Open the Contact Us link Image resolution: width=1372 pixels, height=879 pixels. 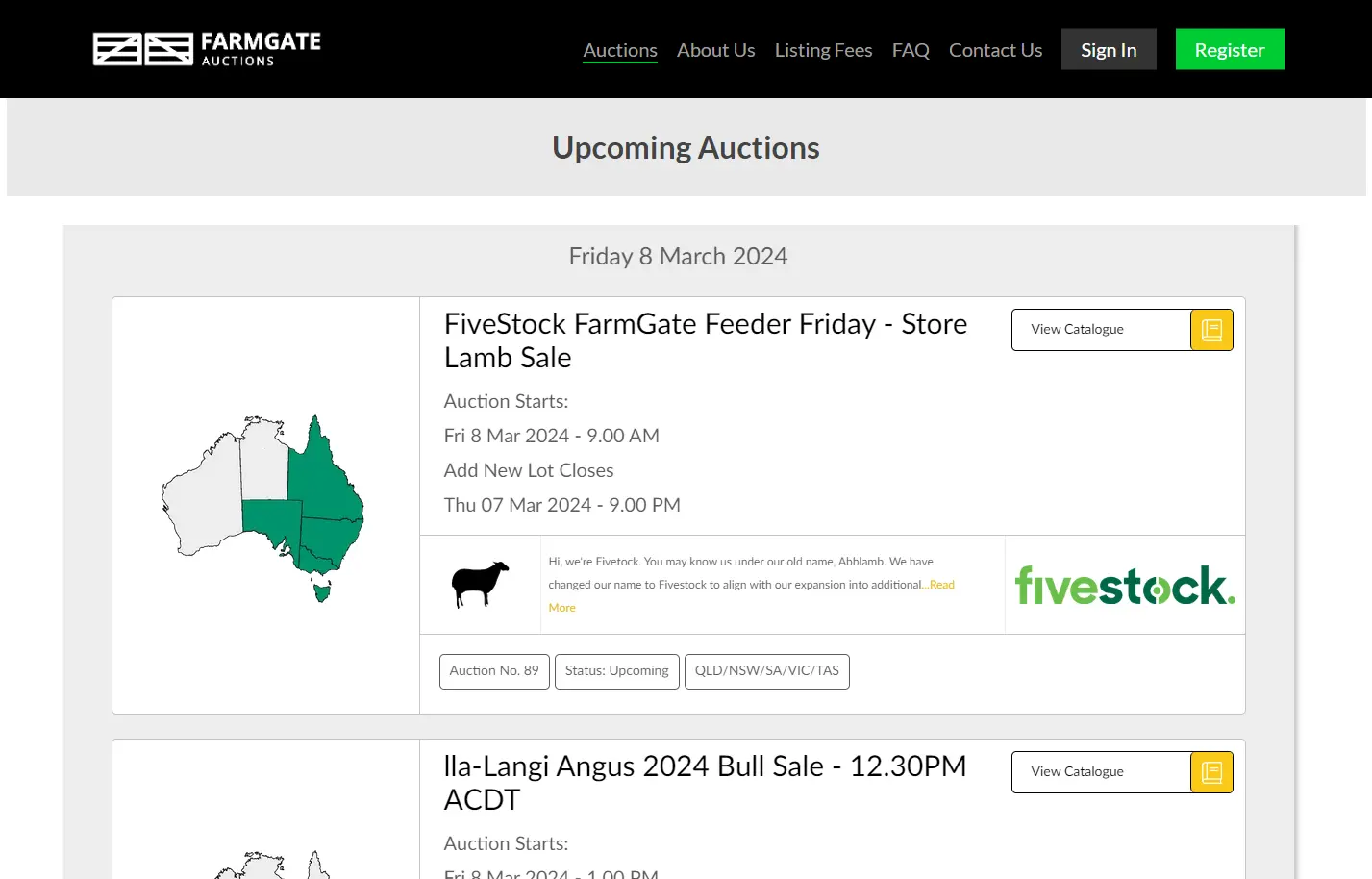click(995, 49)
